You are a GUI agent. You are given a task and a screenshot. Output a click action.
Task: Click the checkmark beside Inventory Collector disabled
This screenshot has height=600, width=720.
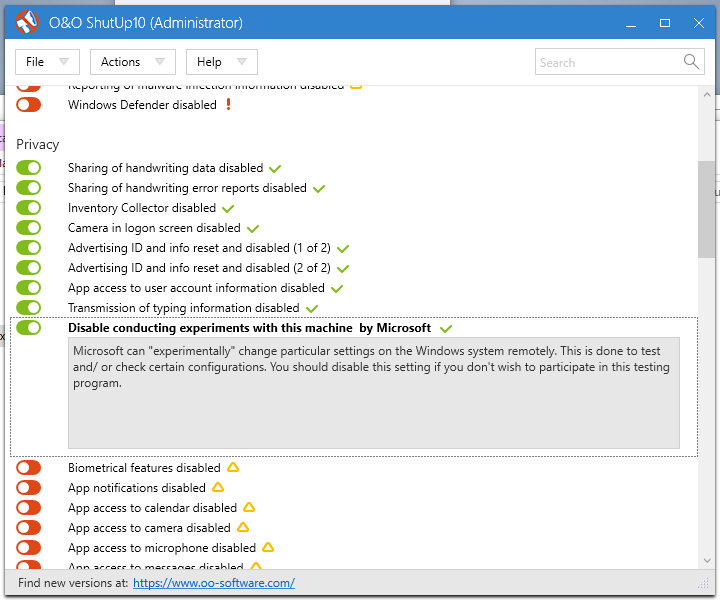click(x=228, y=208)
